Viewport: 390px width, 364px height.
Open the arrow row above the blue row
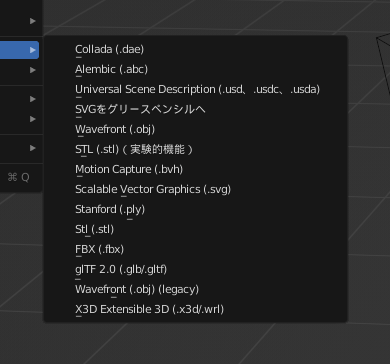pos(33,21)
